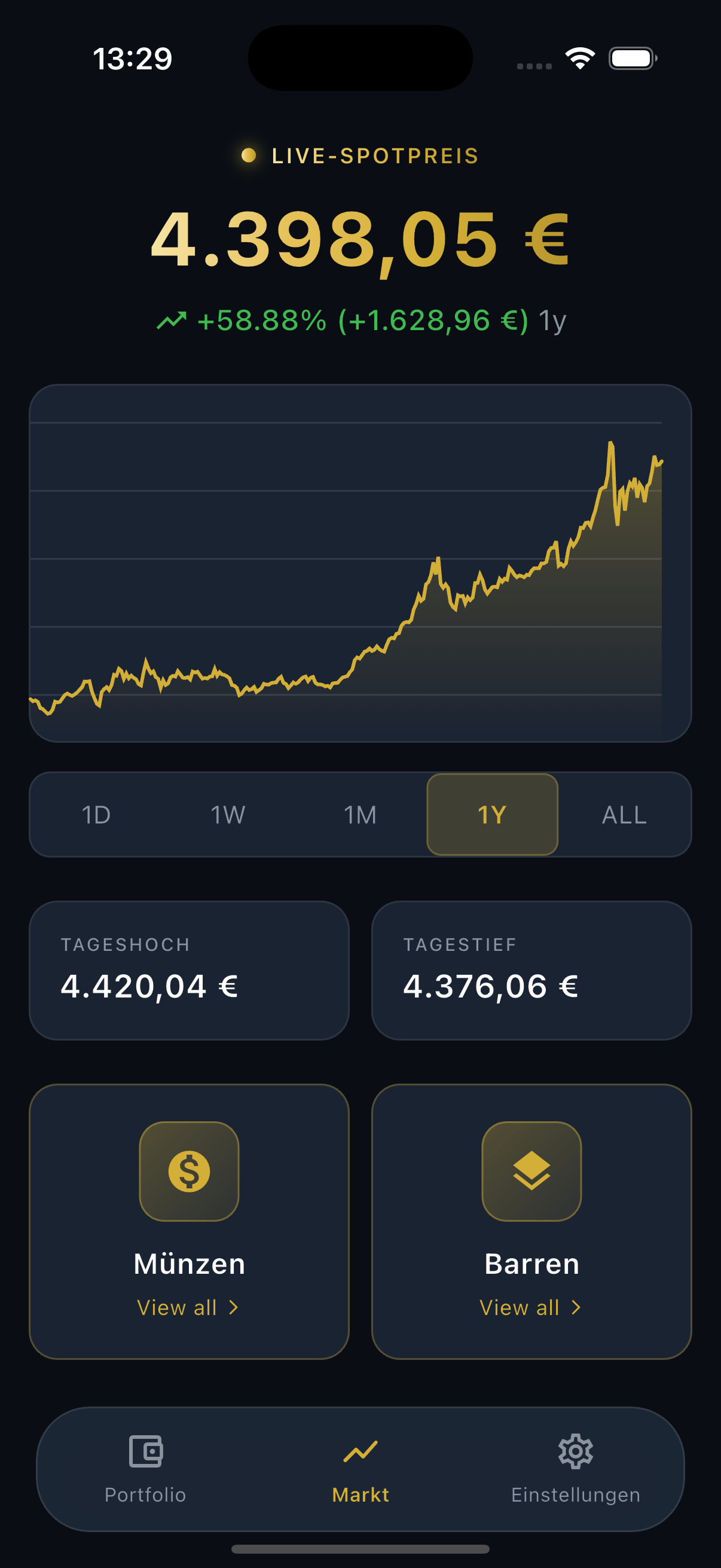721x1568 pixels.
Task: Go to the Einstellungen tab label
Action: click(x=575, y=1495)
